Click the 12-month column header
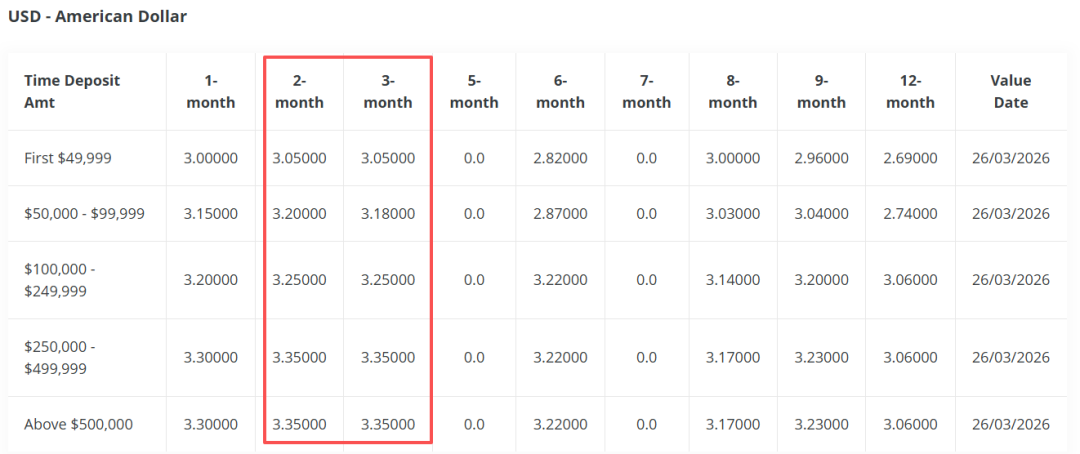 click(x=910, y=91)
